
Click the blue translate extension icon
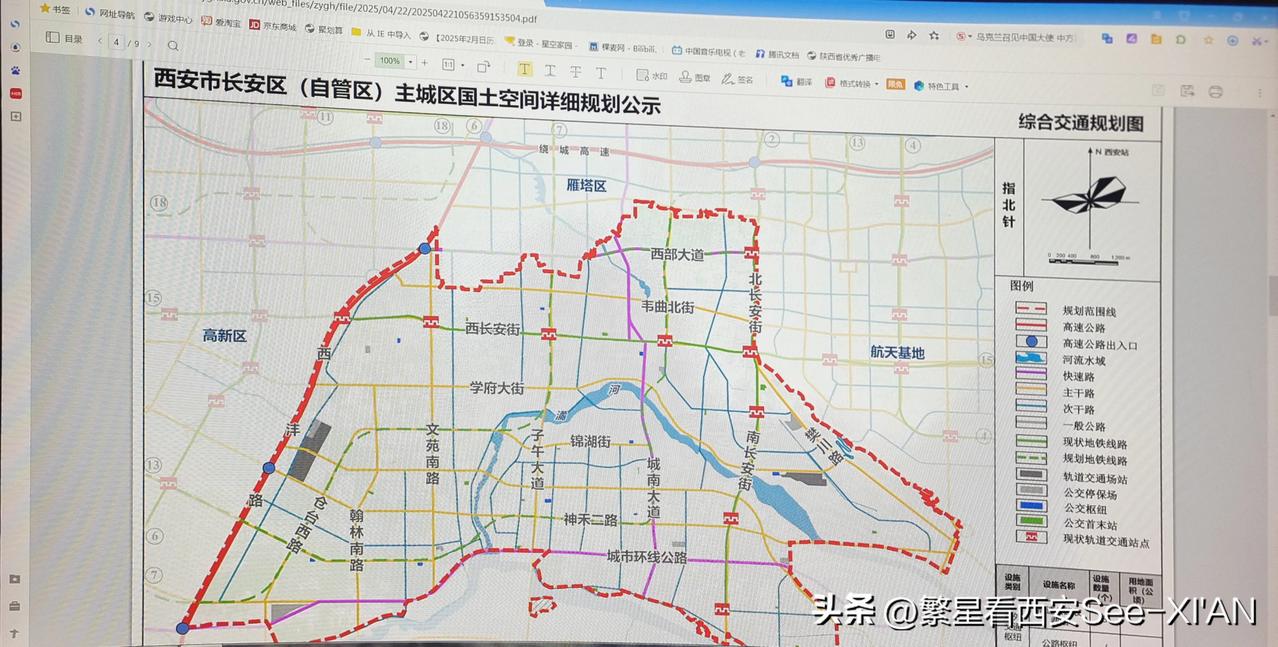pos(1107,39)
